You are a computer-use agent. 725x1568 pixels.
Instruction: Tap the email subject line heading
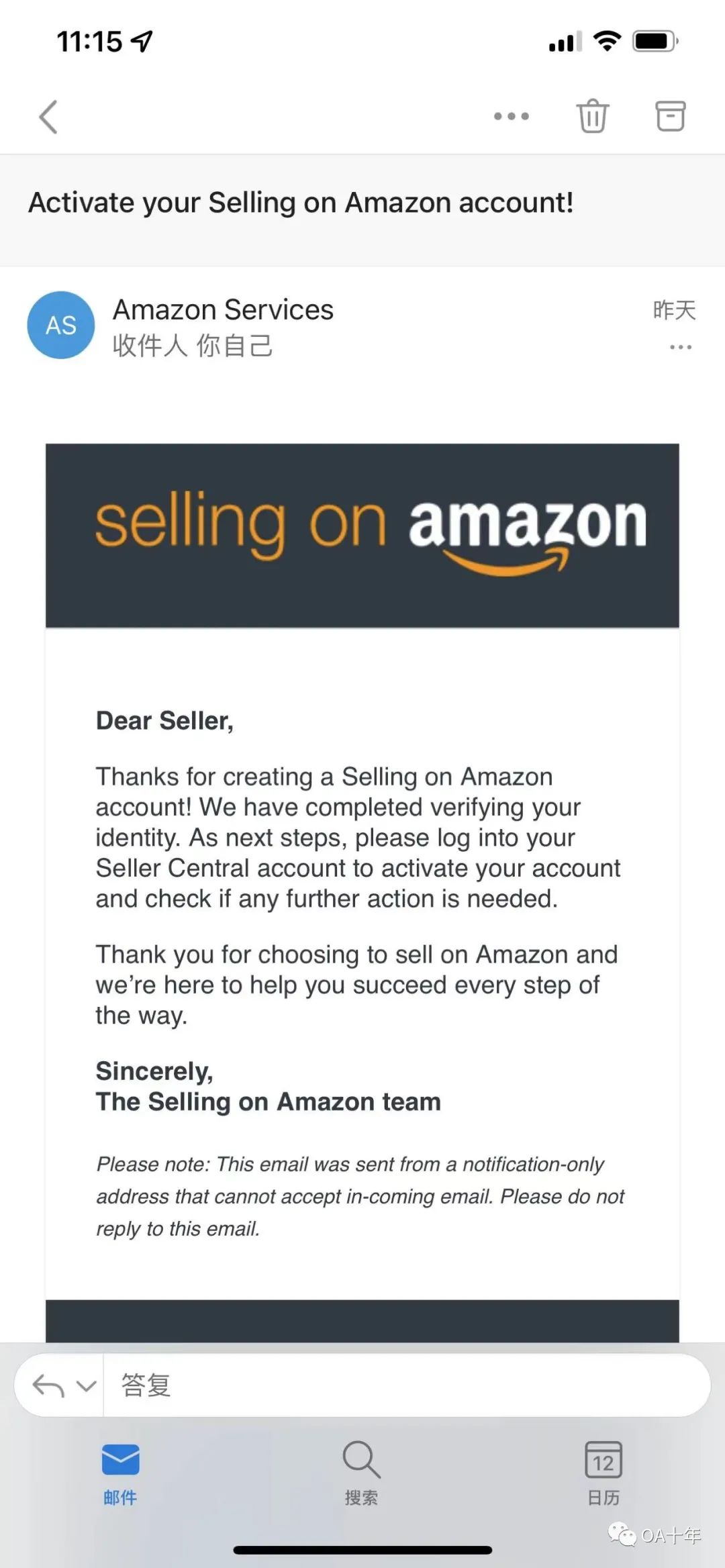pyautogui.click(x=301, y=203)
